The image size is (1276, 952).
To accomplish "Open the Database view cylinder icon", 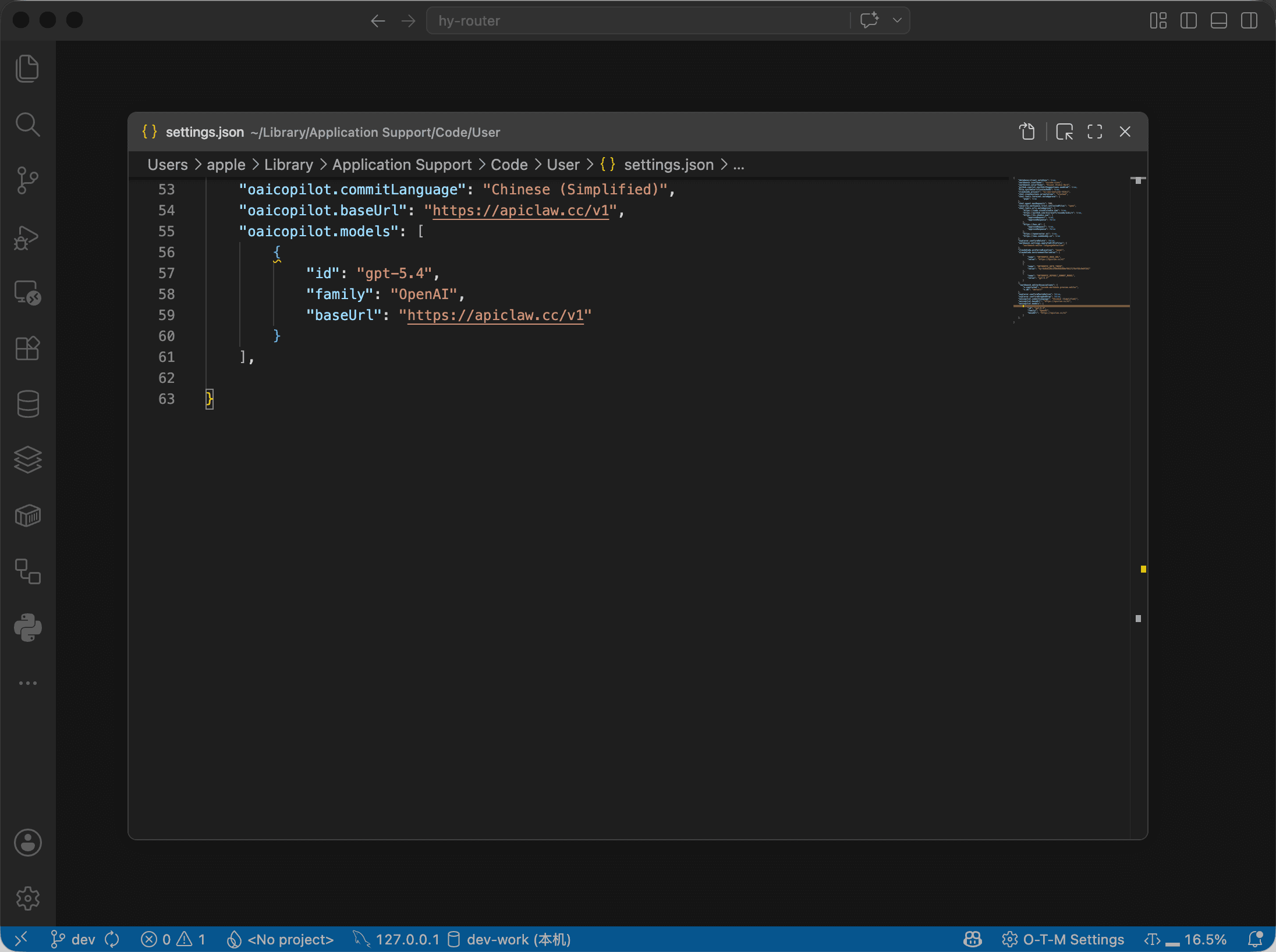I will (x=27, y=404).
